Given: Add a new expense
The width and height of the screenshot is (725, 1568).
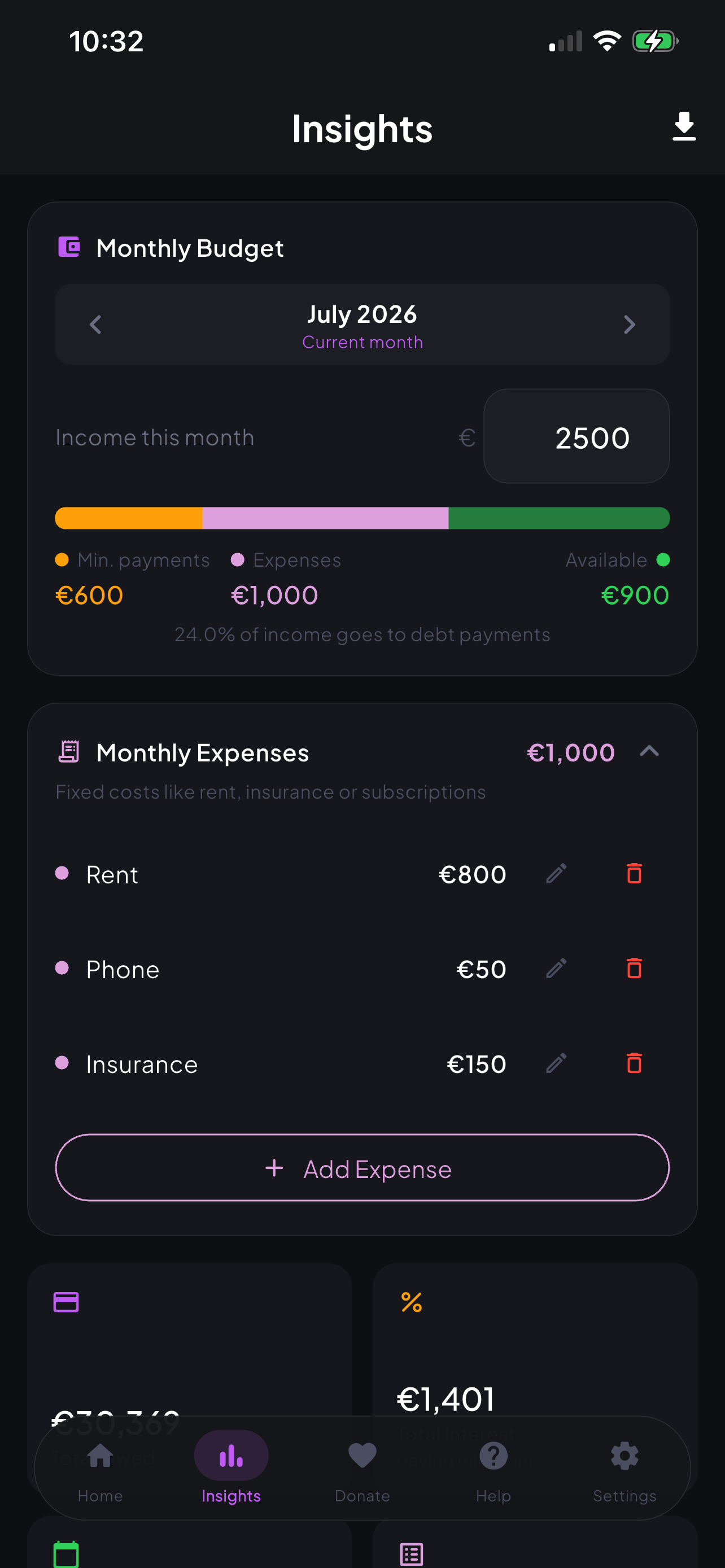Looking at the screenshot, I should point(362,1167).
